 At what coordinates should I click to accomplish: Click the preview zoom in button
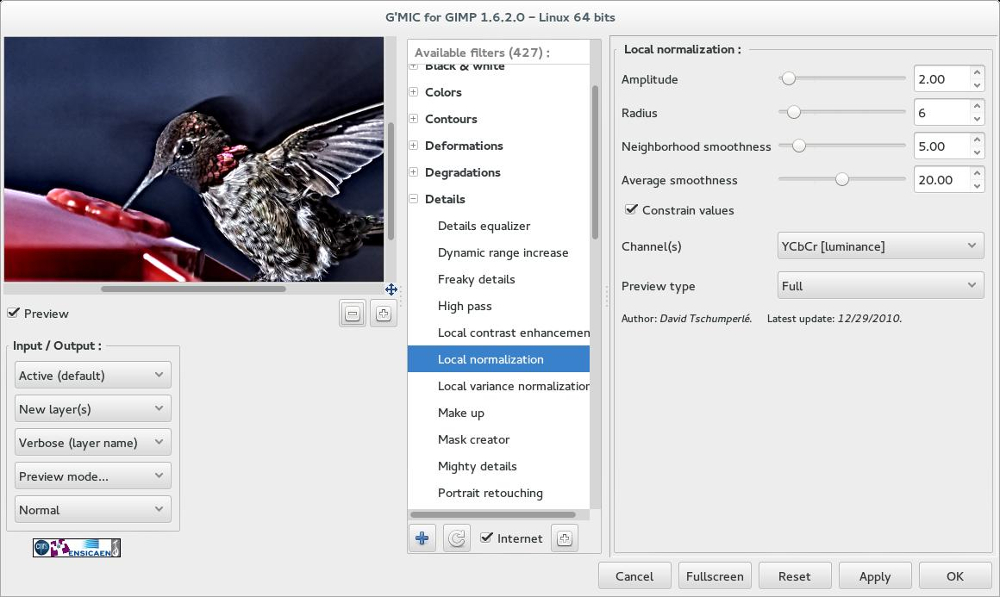coord(383,314)
